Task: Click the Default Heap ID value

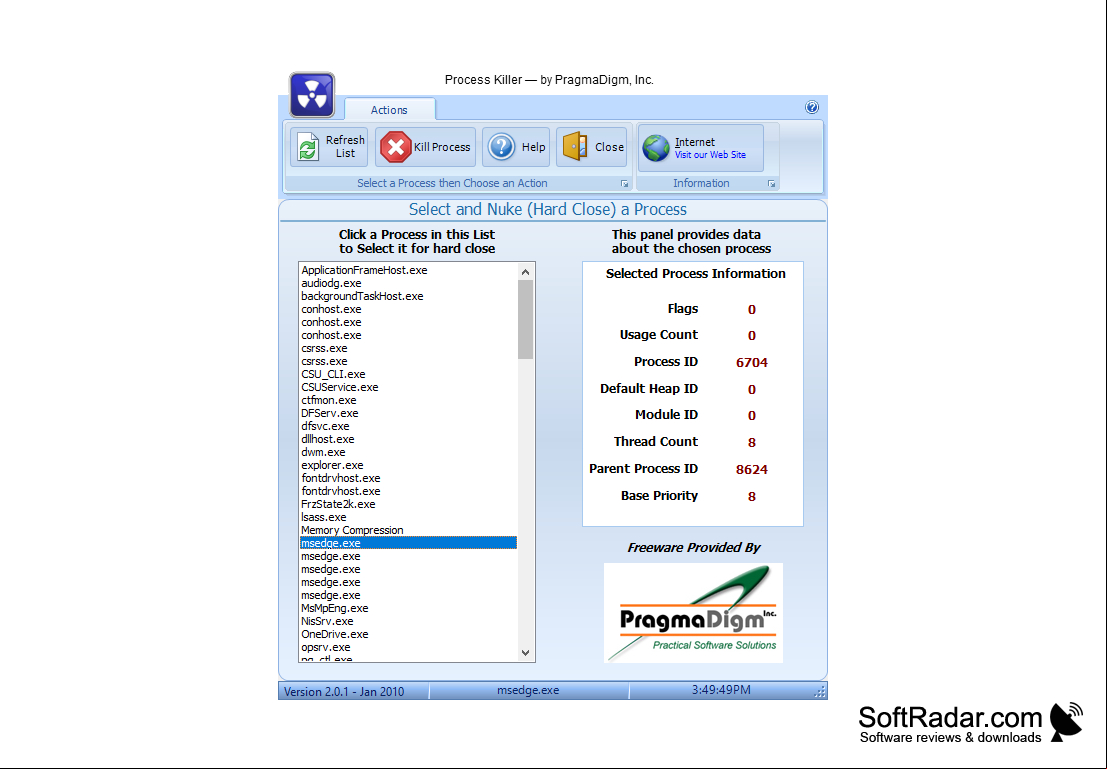Action: click(751, 389)
